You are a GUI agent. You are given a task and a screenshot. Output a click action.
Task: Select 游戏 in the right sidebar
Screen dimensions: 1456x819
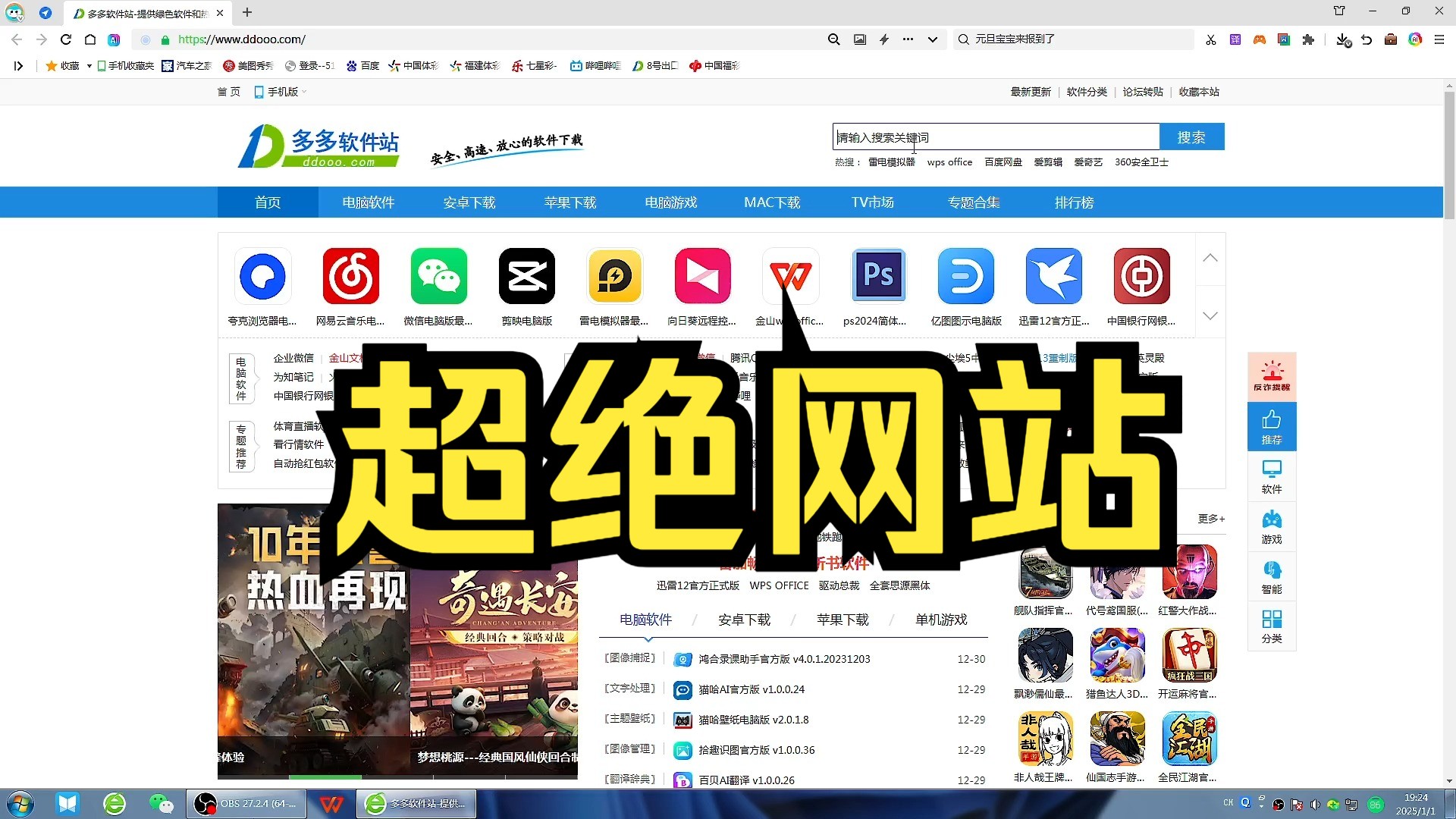1271,526
